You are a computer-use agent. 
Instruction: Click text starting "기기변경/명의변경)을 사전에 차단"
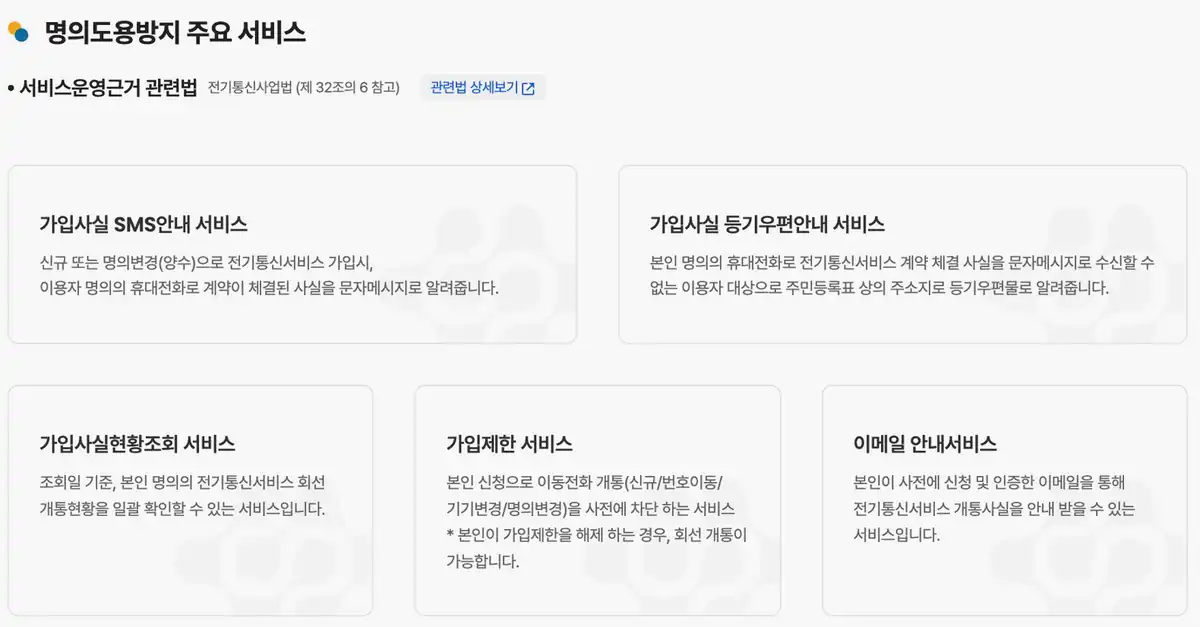point(590,508)
